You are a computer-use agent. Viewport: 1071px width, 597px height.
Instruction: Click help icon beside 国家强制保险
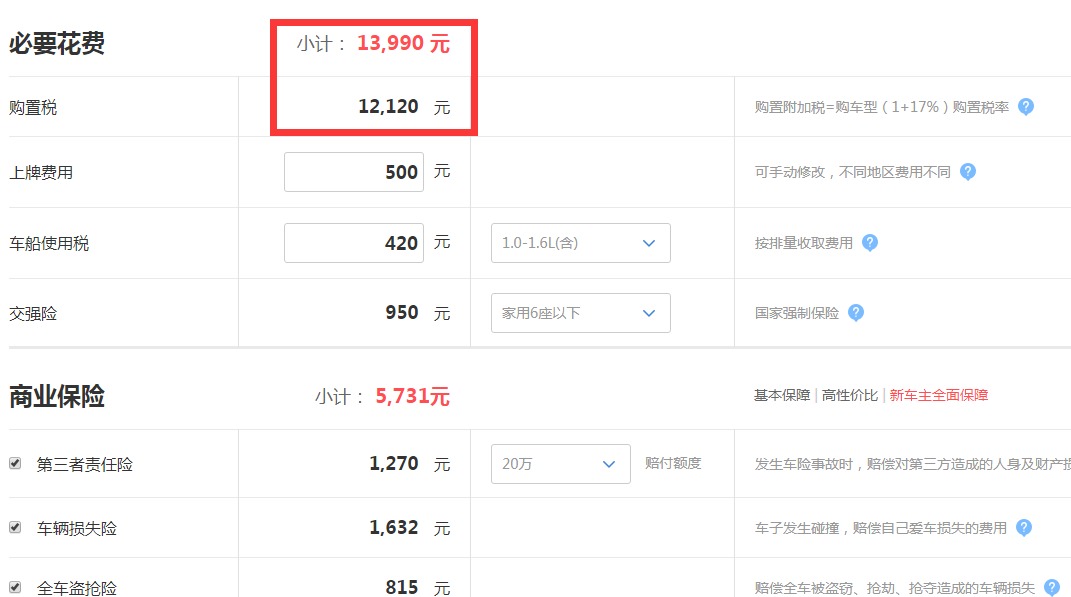click(856, 313)
